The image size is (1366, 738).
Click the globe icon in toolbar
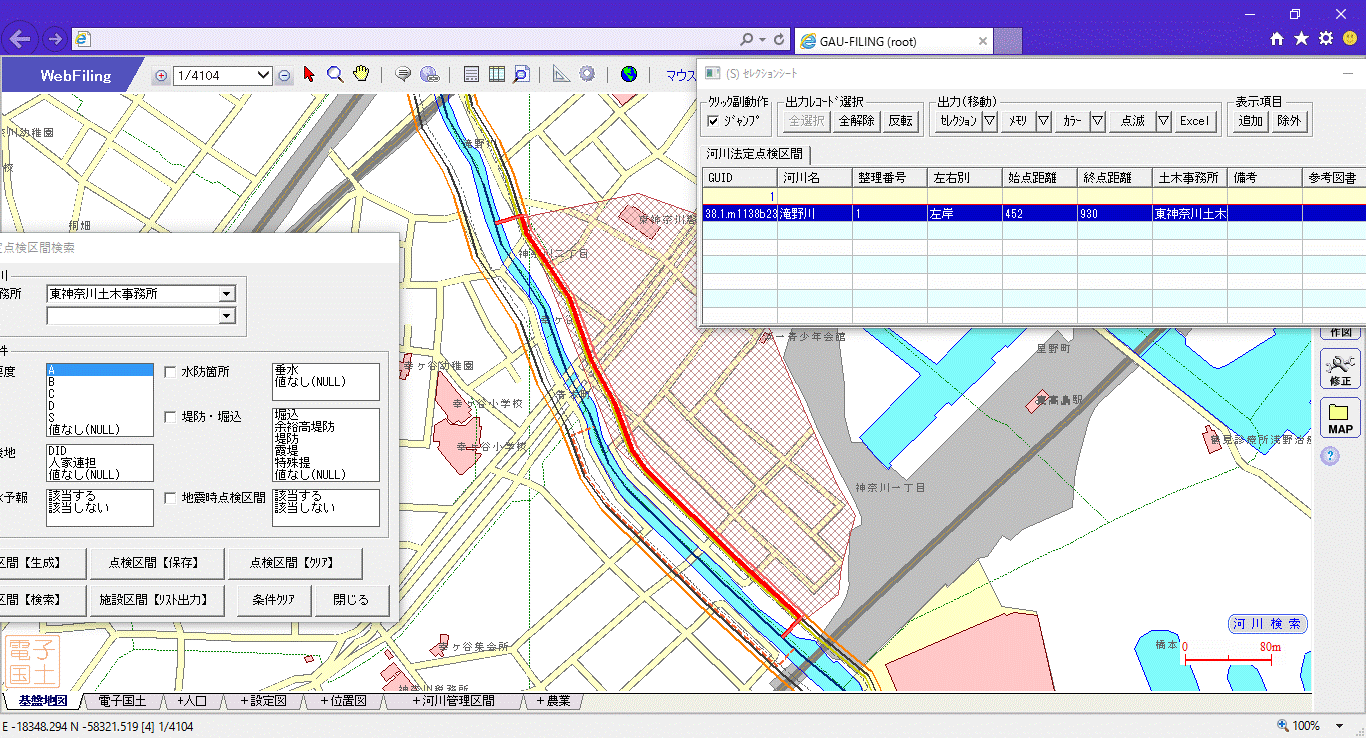(x=629, y=75)
